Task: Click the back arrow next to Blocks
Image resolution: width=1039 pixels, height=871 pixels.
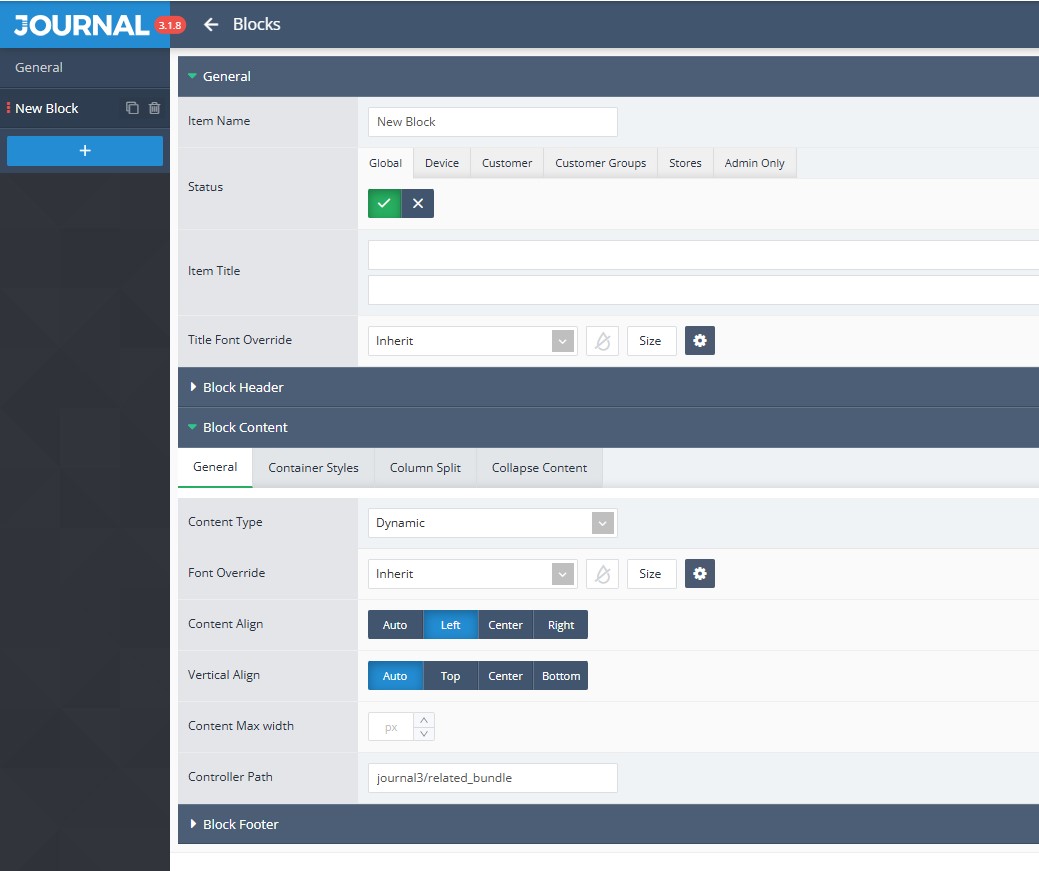Action: click(211, 25)
